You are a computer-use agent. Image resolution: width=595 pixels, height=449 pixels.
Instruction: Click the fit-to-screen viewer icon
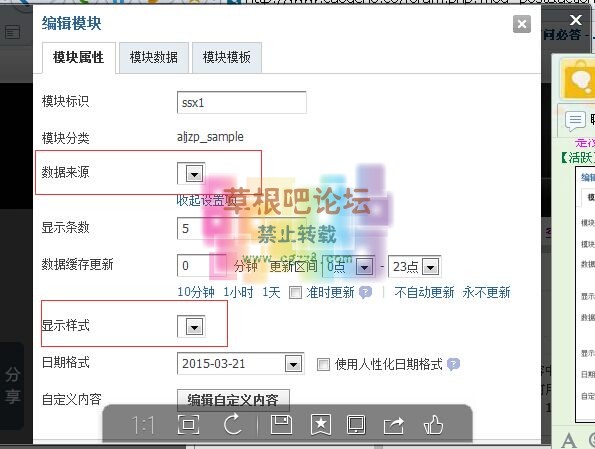click(x=189, y=424)
